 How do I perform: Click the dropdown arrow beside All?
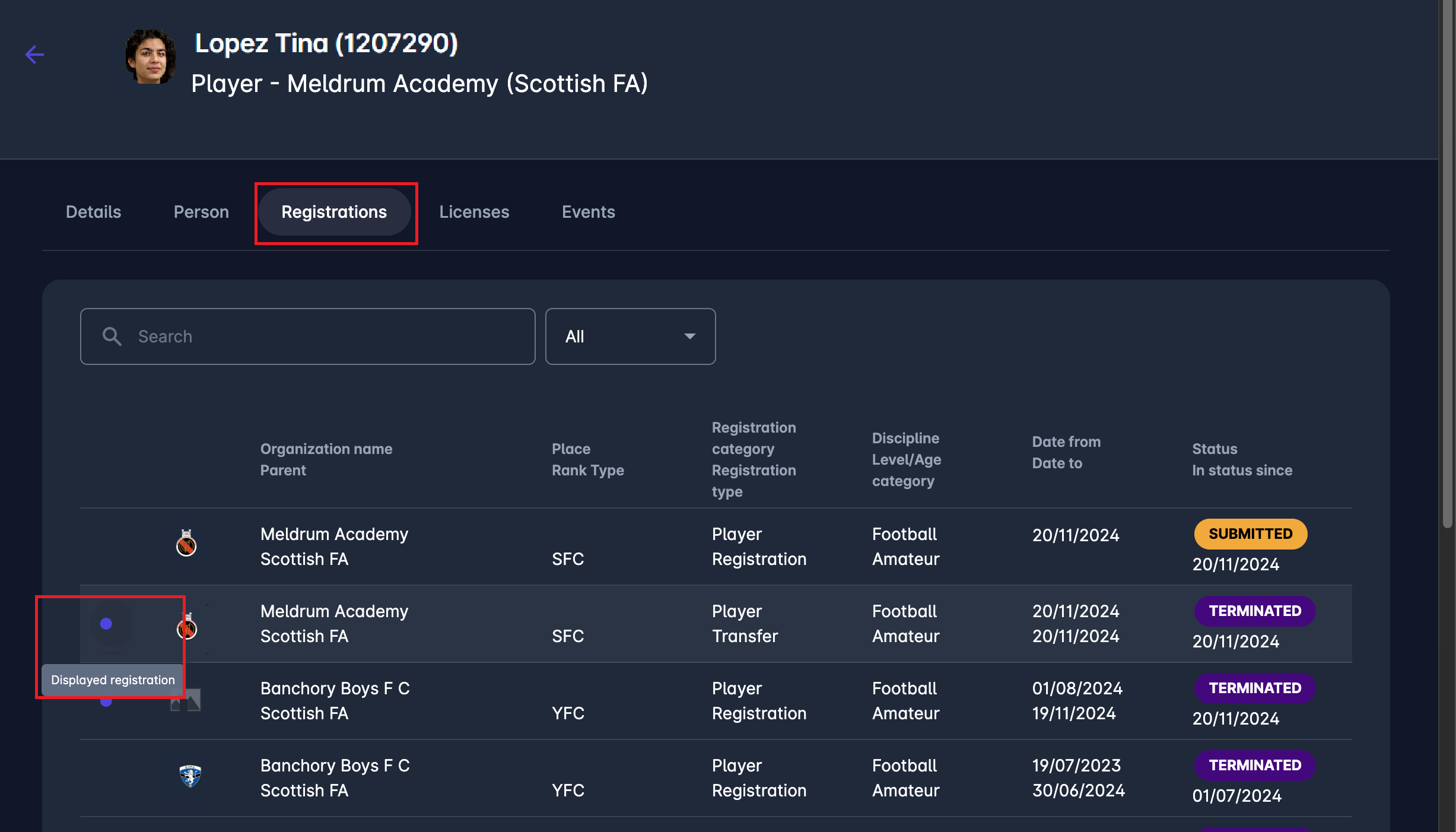click(689, 336)
